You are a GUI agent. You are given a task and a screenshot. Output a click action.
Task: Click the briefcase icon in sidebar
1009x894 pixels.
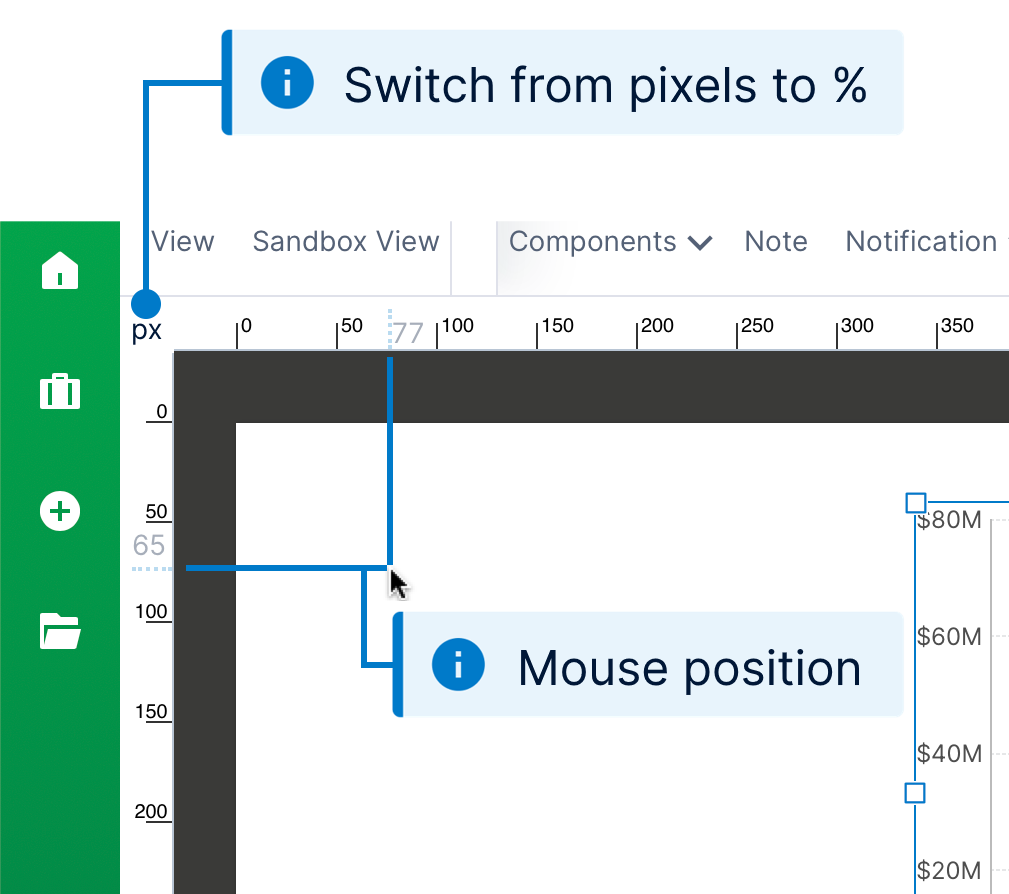coord(60,391)
